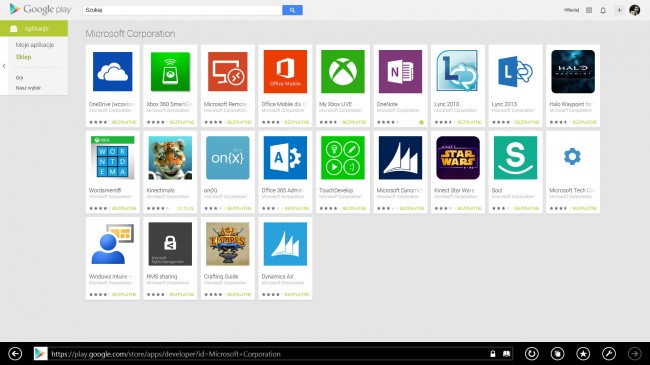The width and height of the screenshot is (650, 365).
Task: Open Gry in the sidebar
Action: pos(19,78)
